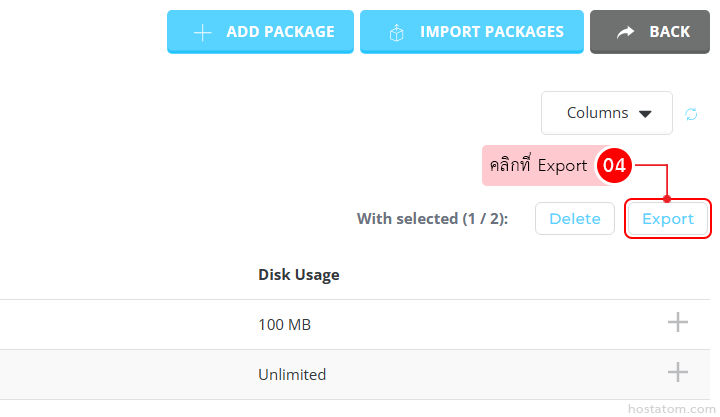Expand the 100 MB row with its plus
Screen dimensions: 720x417
(x=678, y=322)
